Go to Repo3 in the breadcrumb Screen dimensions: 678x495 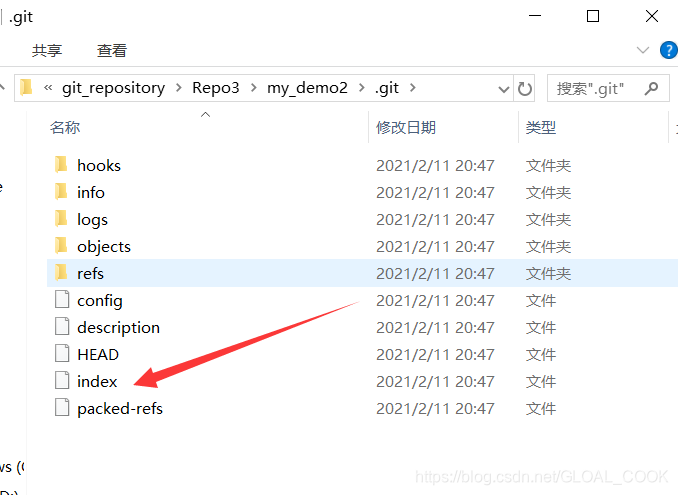click(215, 88)
